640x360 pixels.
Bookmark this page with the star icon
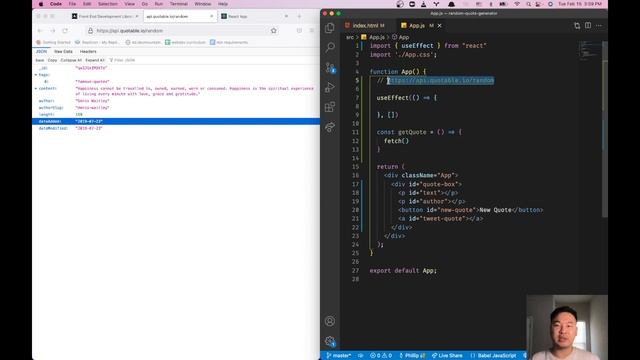coord(273,31)
